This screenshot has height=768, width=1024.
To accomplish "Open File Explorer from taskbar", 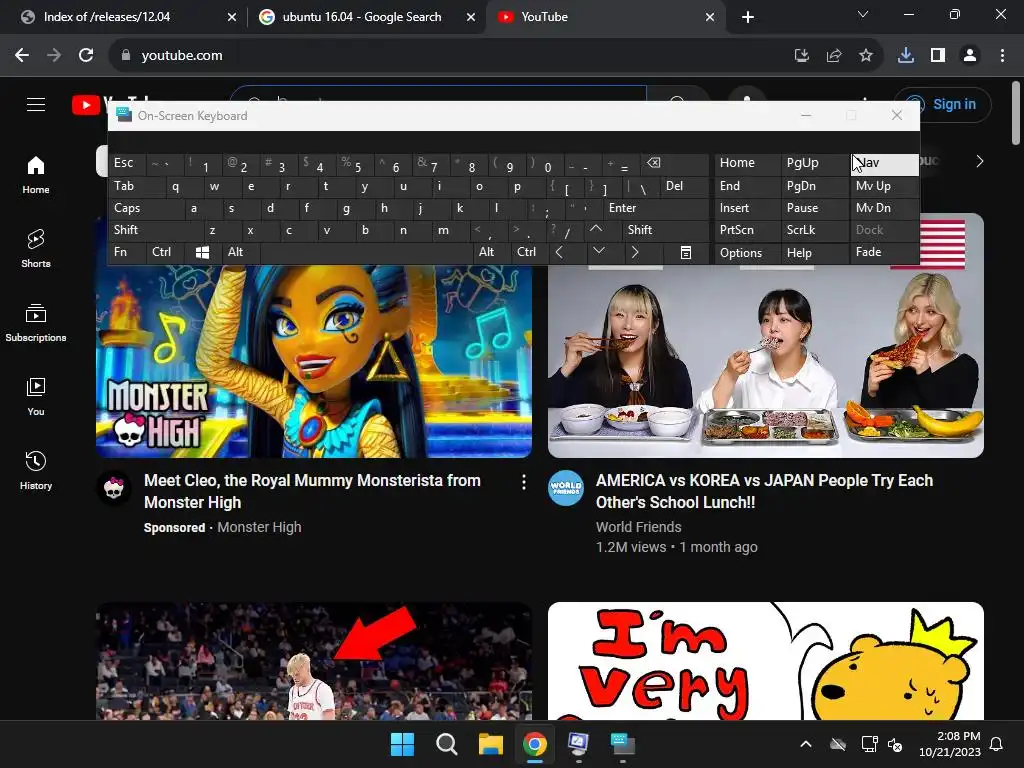I will 490,744.
